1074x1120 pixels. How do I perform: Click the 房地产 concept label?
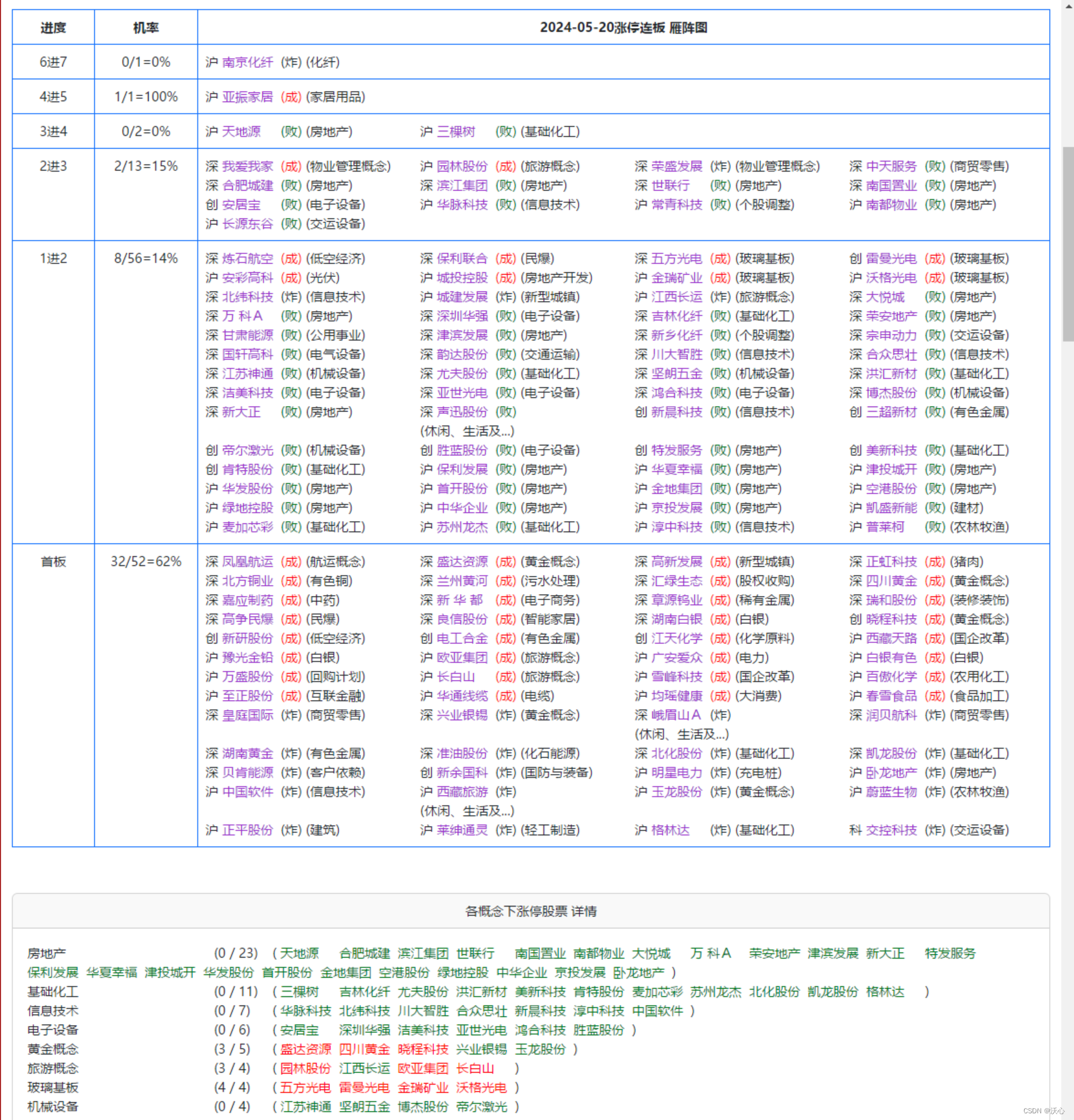point(47,953)
